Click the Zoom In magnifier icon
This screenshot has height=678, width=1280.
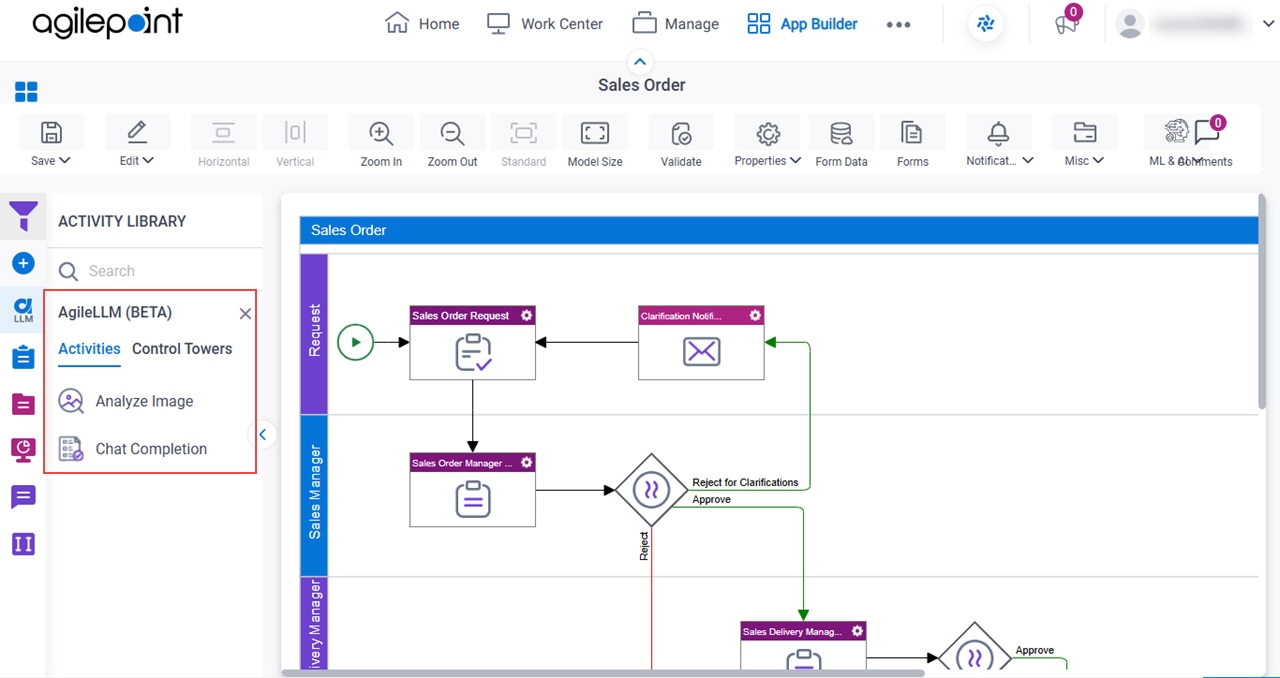[x=381, y=133]
